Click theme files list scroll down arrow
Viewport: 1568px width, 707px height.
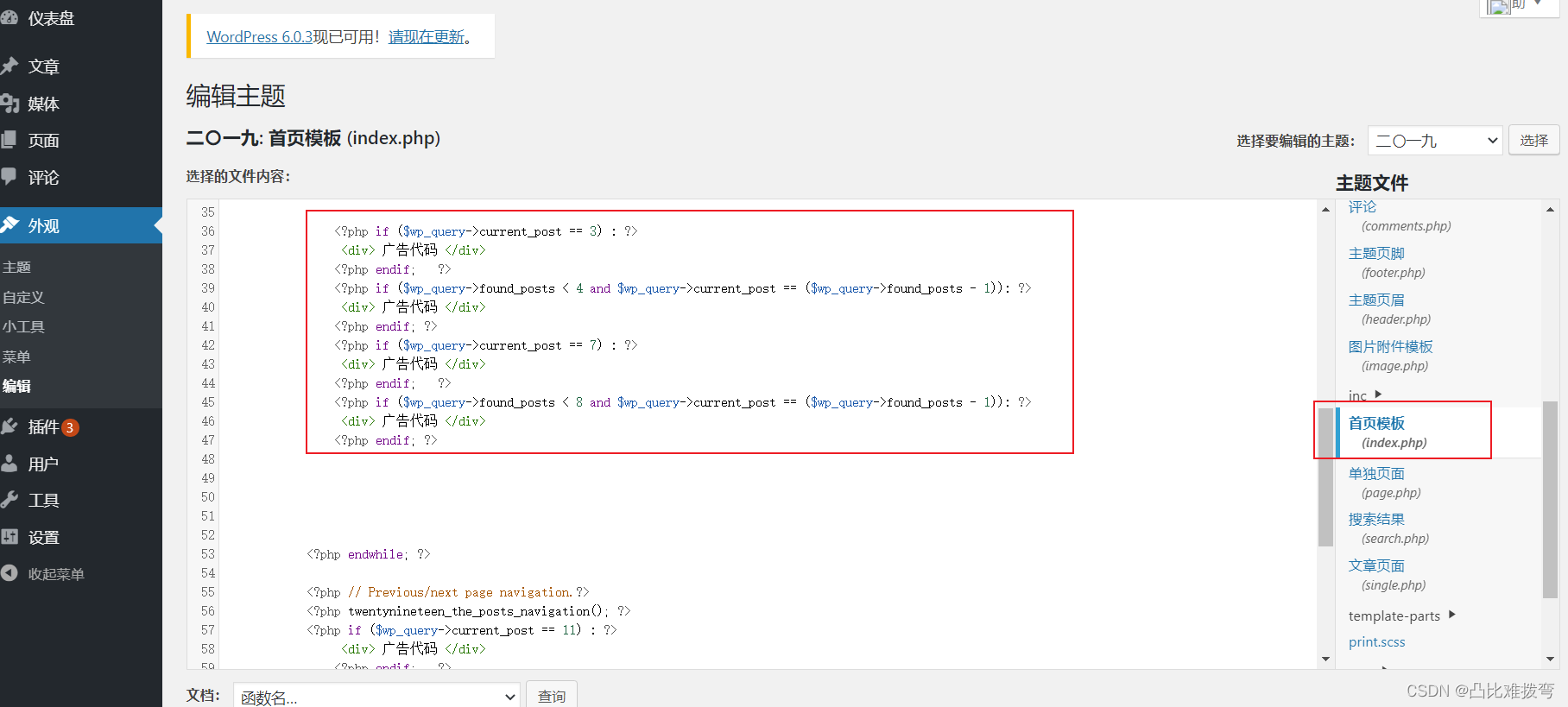pos(1550,659)
